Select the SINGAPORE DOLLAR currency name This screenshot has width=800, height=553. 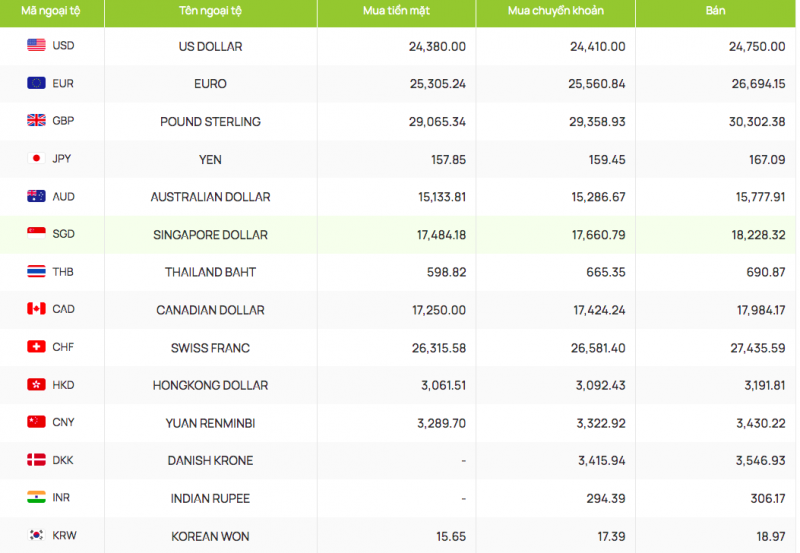(x=210, y=235)
